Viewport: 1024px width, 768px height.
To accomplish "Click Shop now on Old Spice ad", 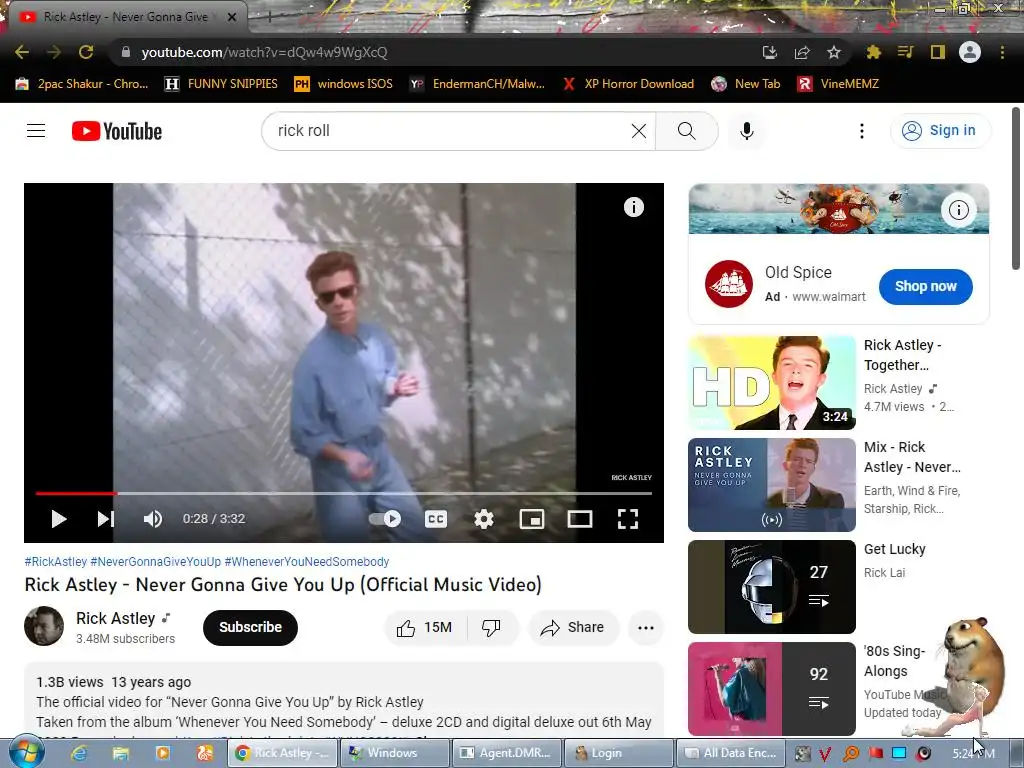I will coord(925,286).
